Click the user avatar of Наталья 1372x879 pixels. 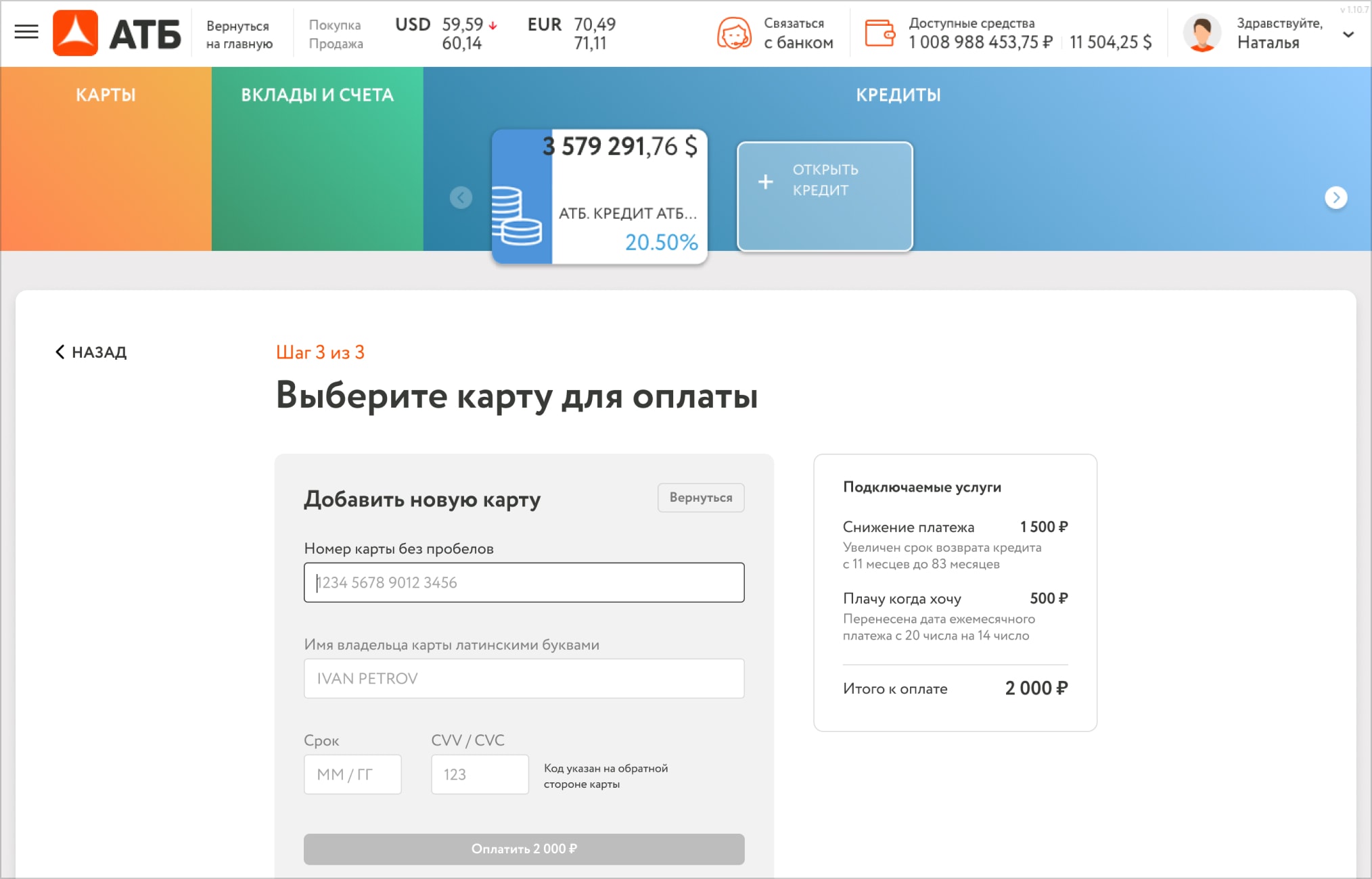click(1202, 33)
